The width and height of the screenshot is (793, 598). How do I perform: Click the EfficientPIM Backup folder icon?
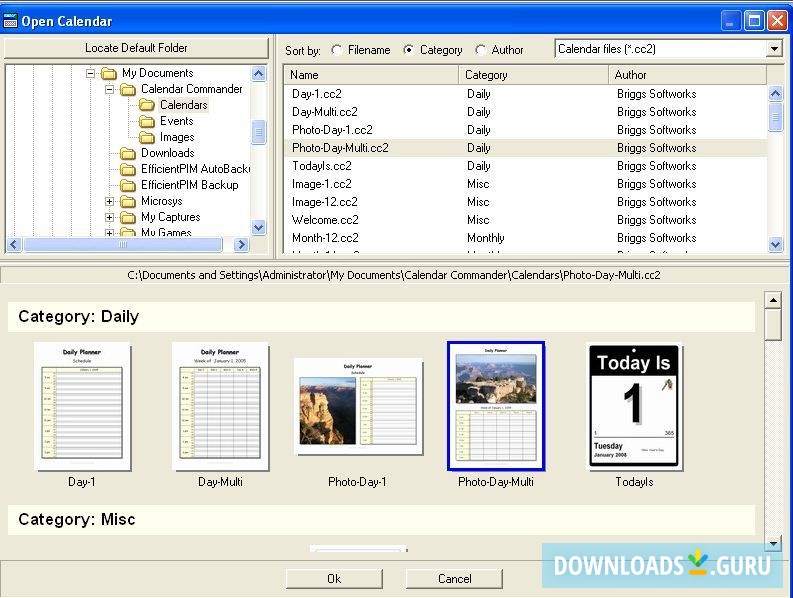coord(128,185)
